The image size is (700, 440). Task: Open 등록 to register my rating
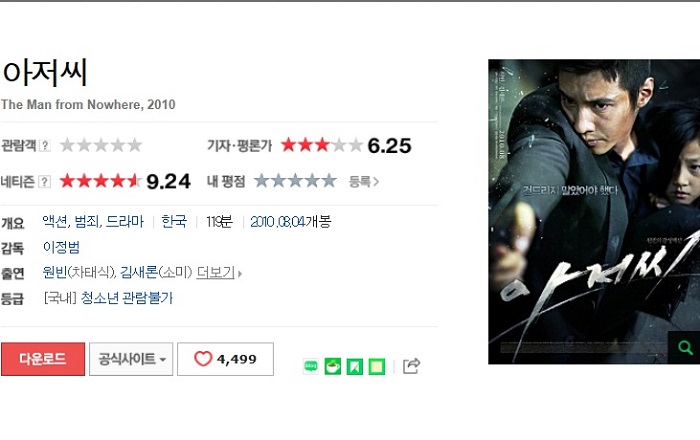point(364,182)
